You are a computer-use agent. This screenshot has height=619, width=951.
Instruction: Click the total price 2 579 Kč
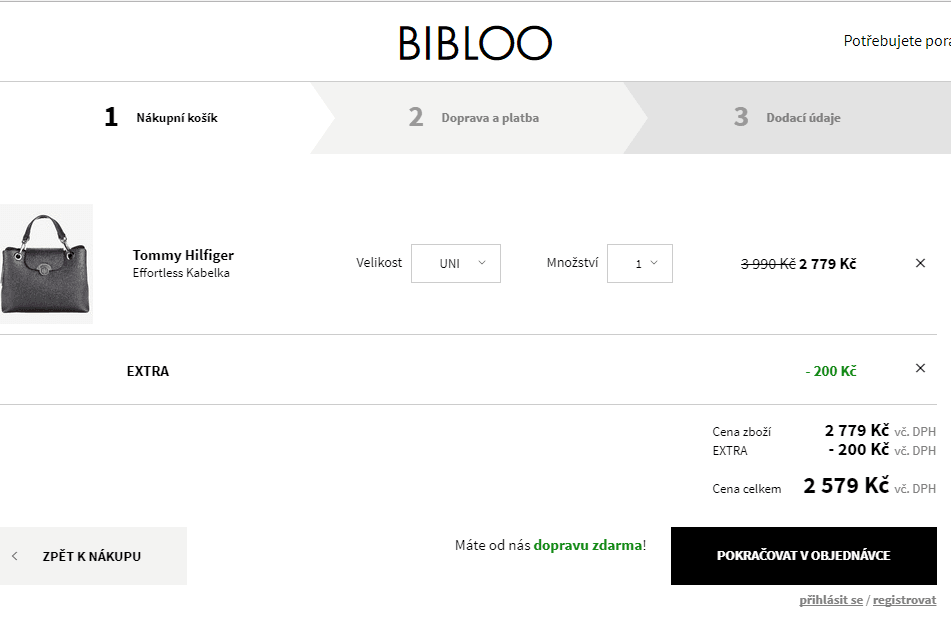[x=846, y=486]
